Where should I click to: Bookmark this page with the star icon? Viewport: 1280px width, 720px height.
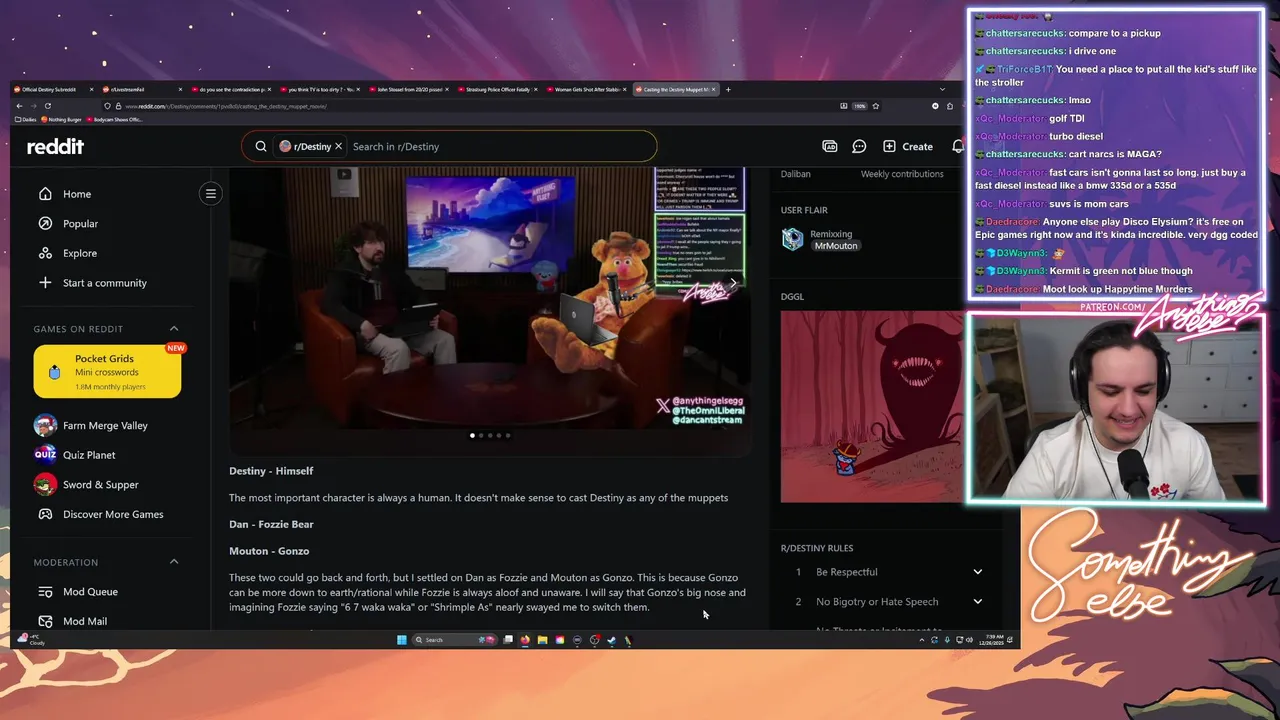[876, 106]
